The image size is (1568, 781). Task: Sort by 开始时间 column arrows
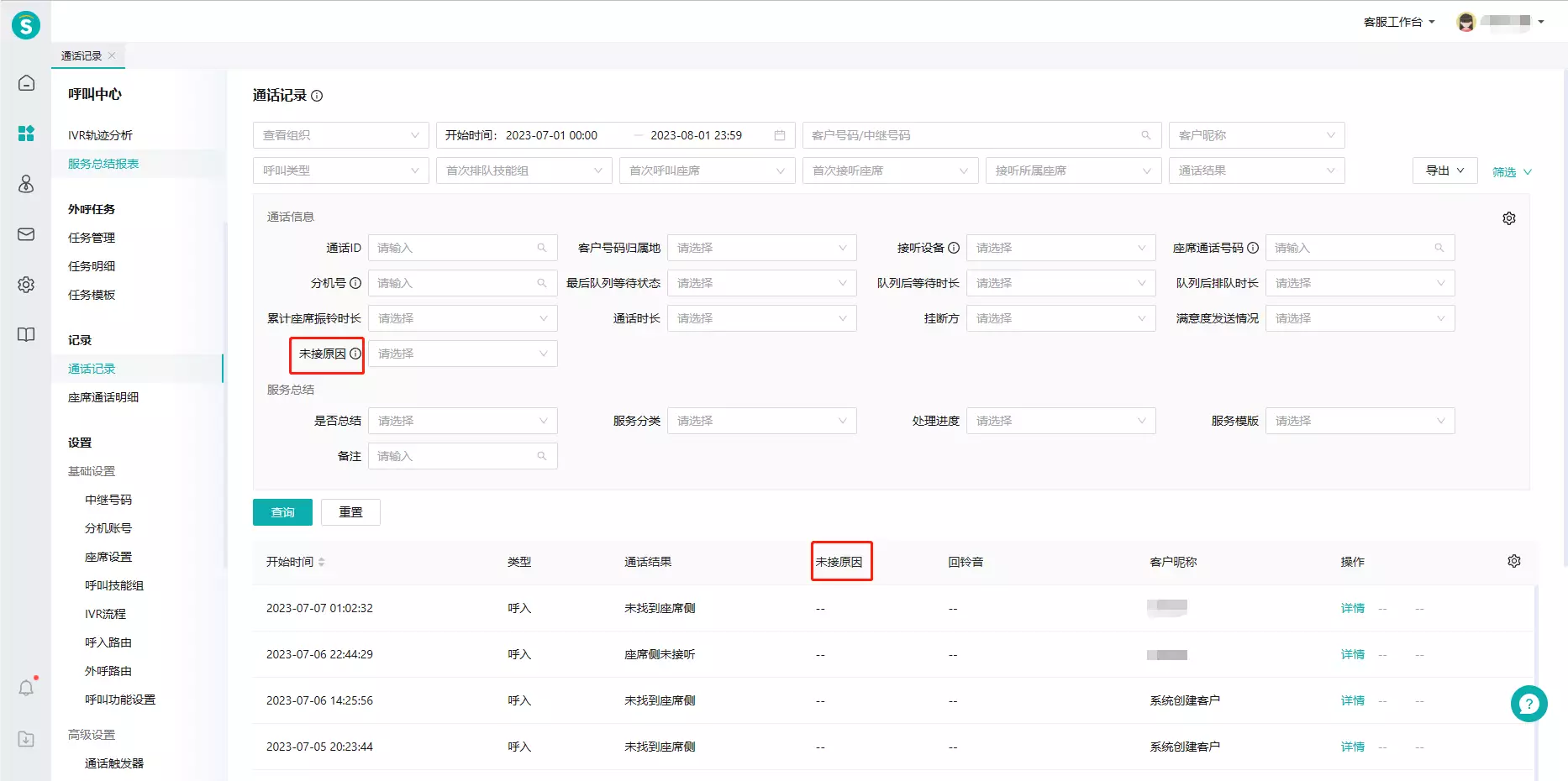(322, 562)
